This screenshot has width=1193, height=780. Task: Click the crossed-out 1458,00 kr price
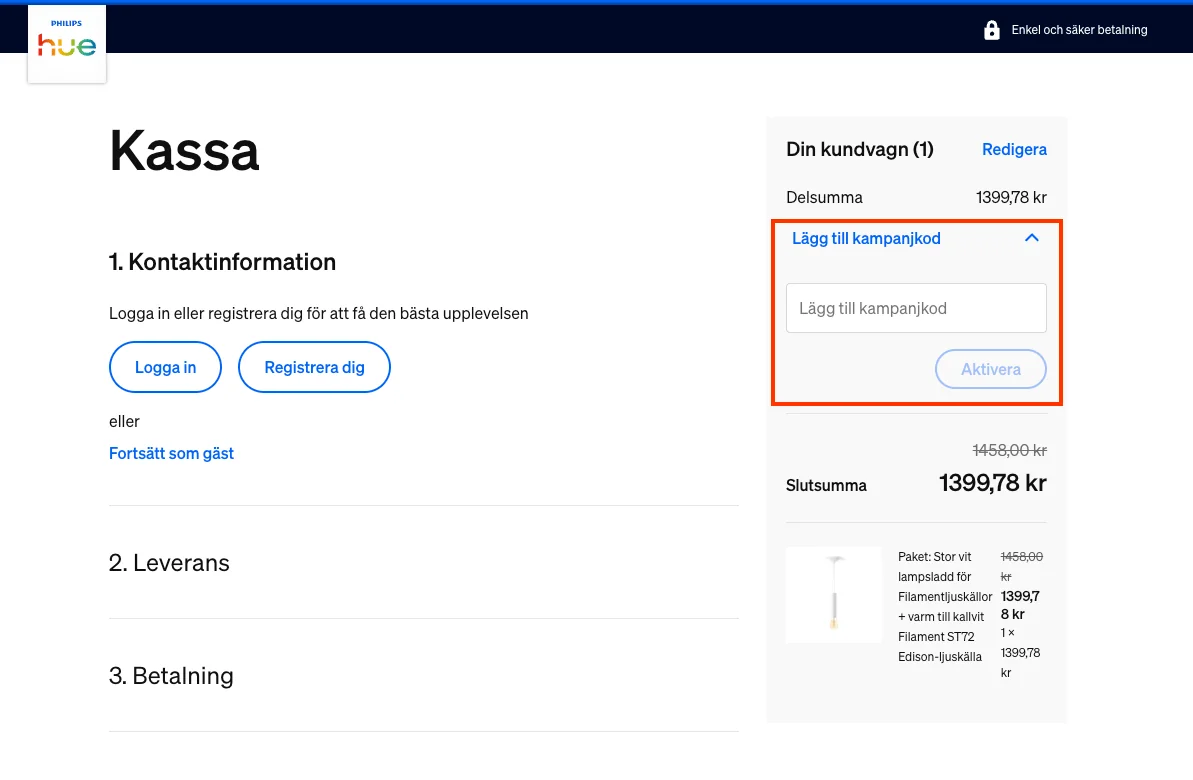click(x=1010, y=450)
